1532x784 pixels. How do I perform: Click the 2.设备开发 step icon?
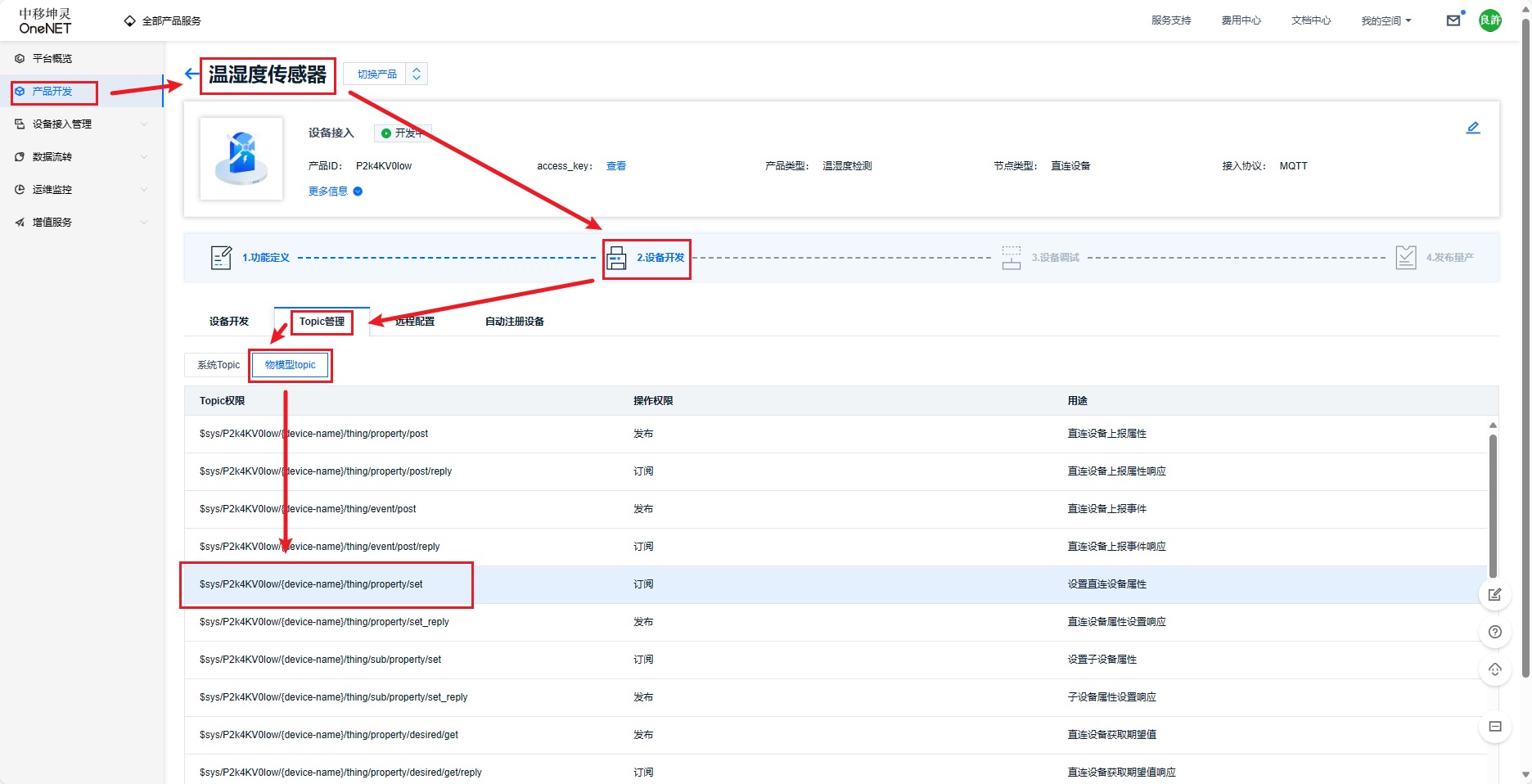pos(616,258)
